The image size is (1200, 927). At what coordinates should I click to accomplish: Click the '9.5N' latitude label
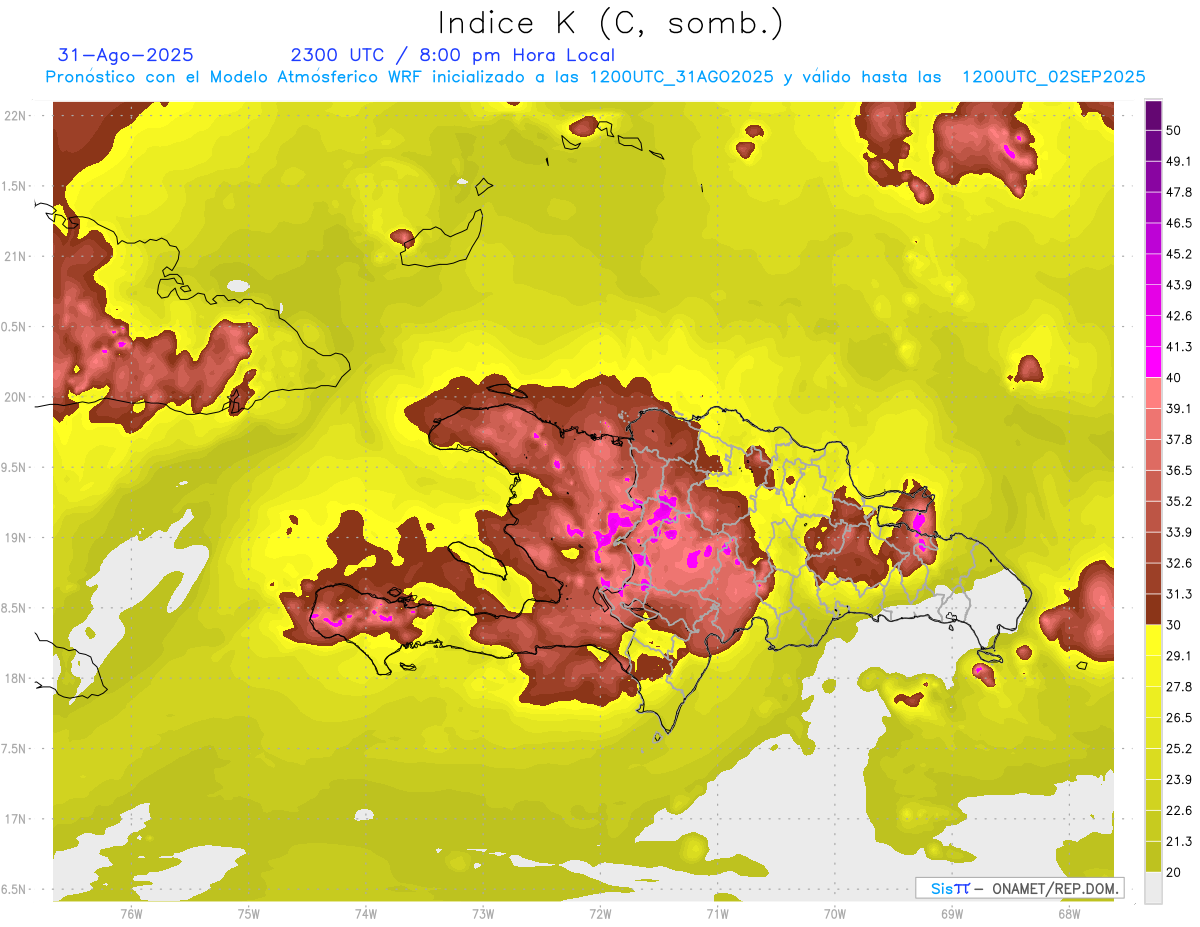point(16,467)
